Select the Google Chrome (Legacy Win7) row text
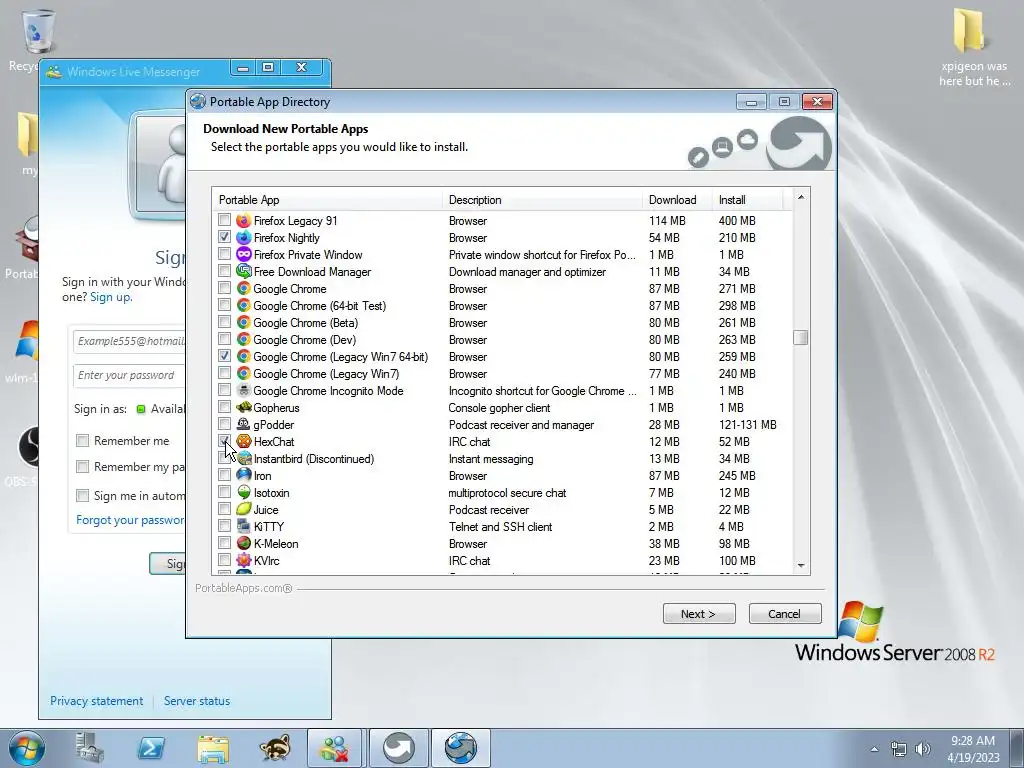The image size is (1024, 768). point(326,374)
